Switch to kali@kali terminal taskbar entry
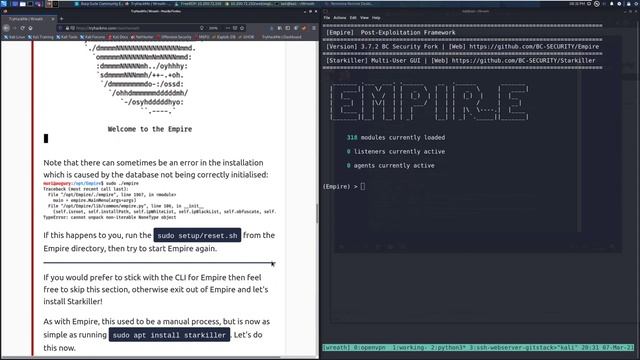The width and height of the screenshot is (640, 360). pyautogui.click(x=295, y=4)
